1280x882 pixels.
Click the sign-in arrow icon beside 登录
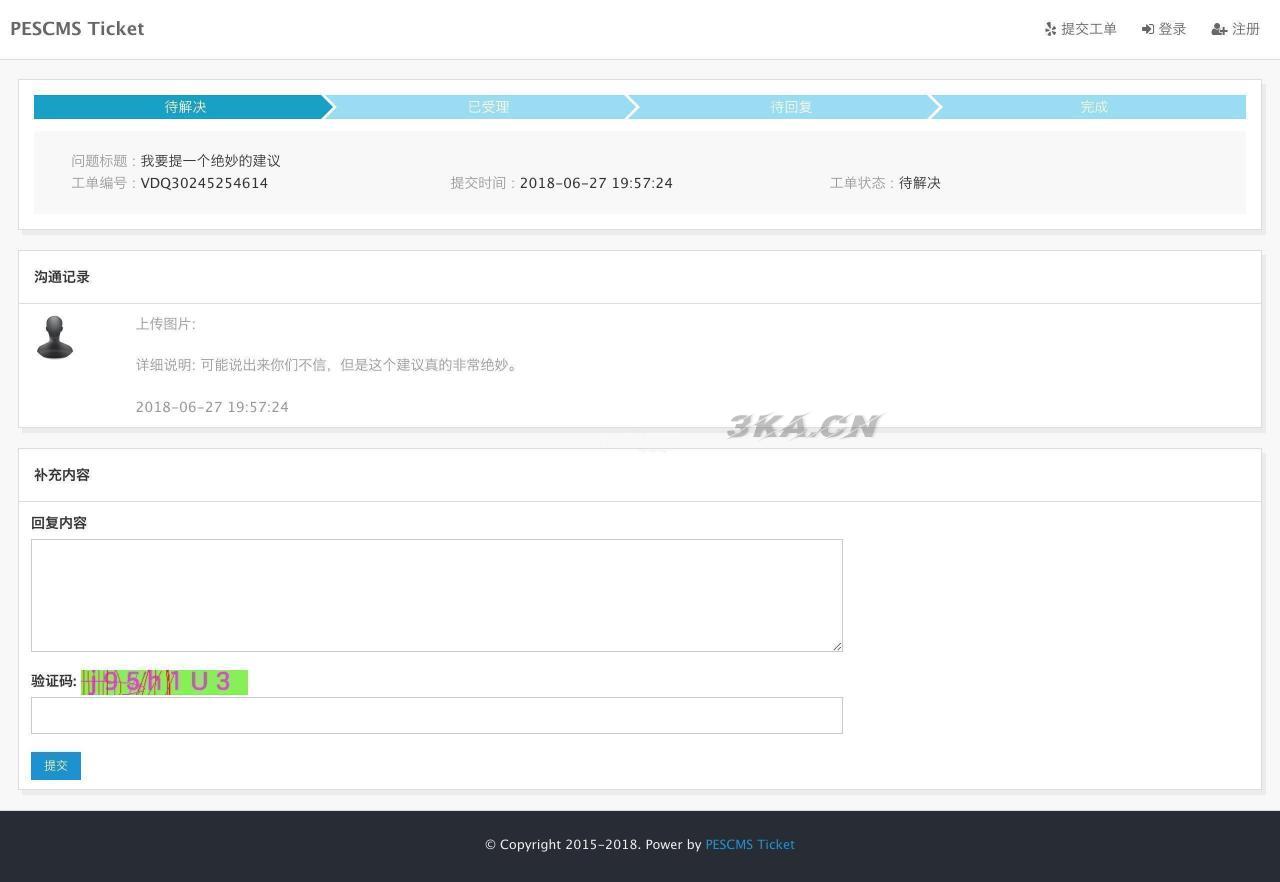(1147, 29)
